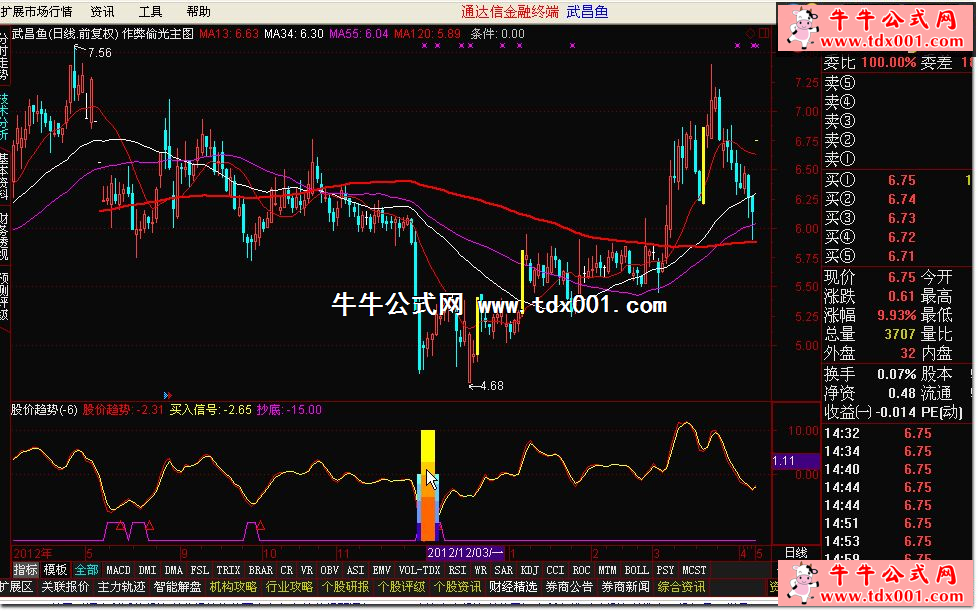Click the 抄底: -15.00 label
Screen dimensions: 978x611
click(x=289, y=410)
